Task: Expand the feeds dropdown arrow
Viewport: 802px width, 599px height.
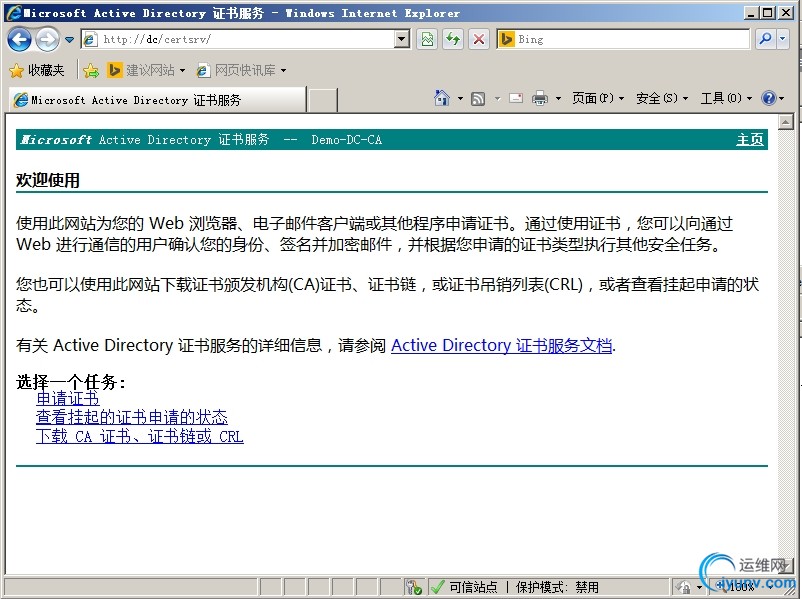Action: (497, 98)
